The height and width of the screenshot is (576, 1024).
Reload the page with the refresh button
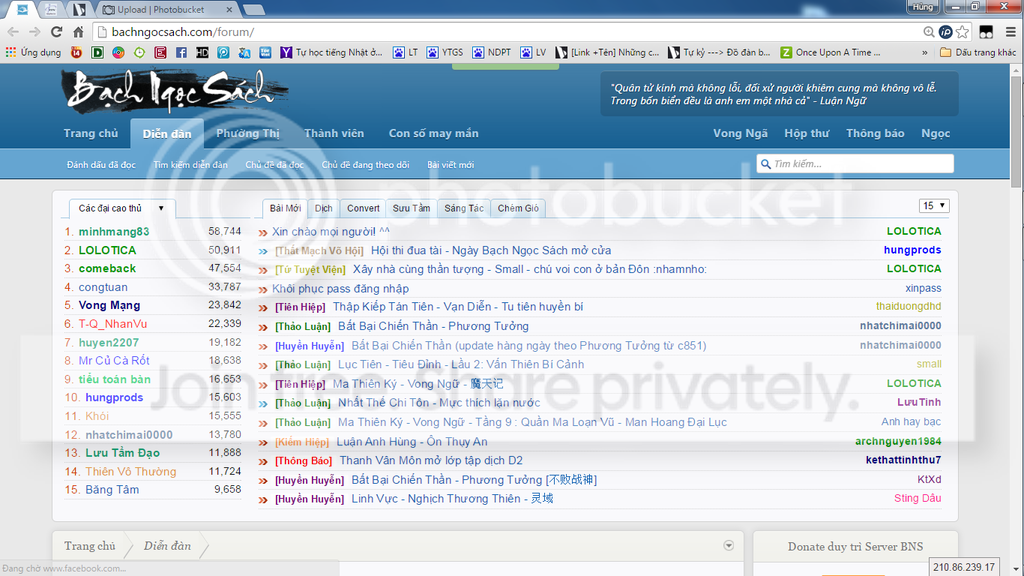pos(55,32)
